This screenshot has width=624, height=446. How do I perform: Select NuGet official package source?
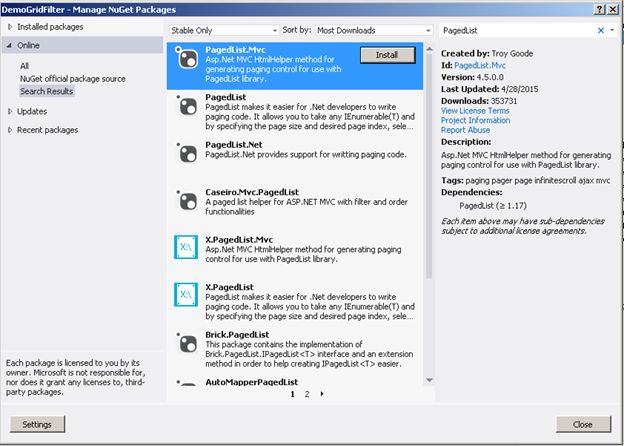(72, 79)
